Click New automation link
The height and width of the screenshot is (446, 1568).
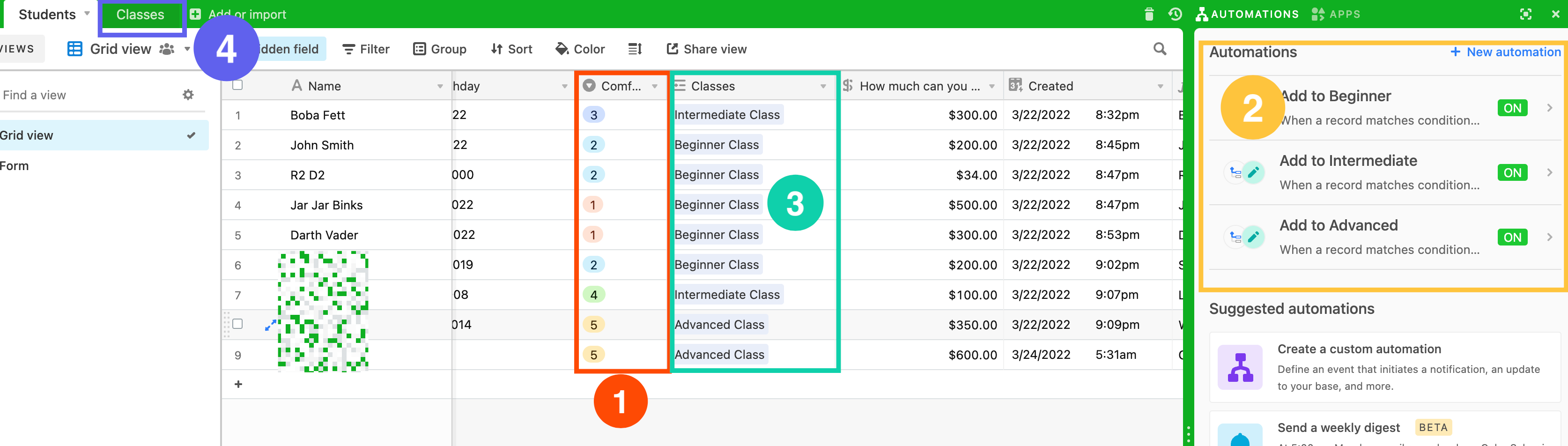click(1505, 52)
